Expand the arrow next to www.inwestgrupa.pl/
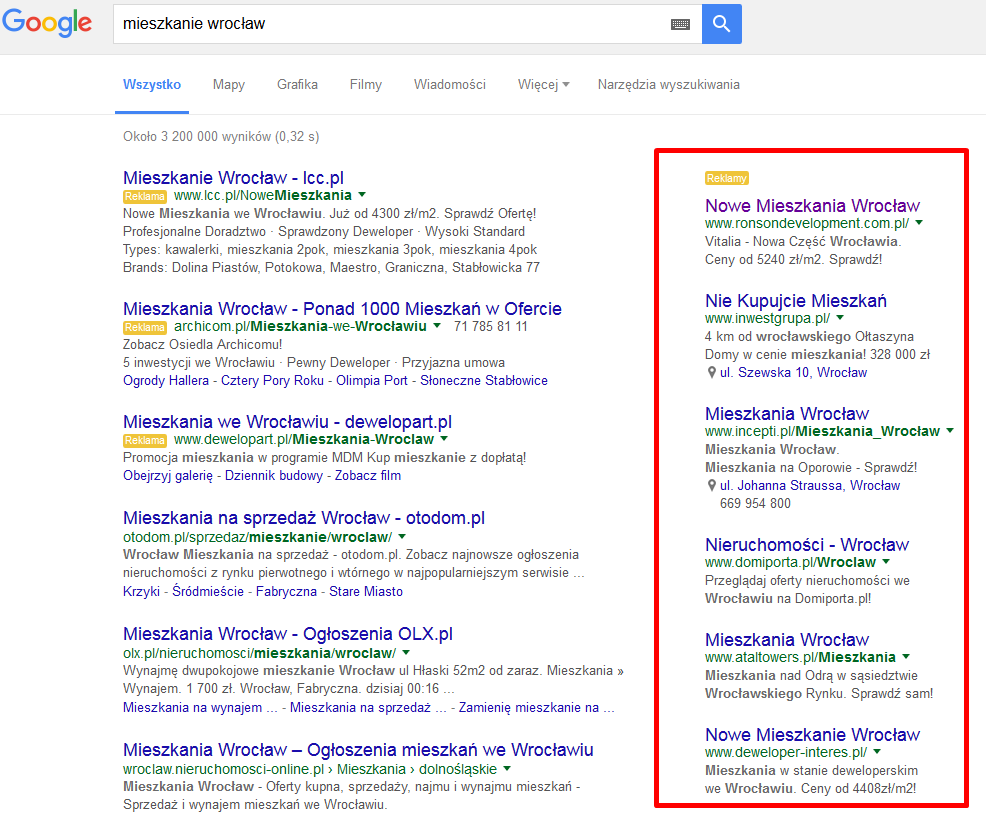Screen dimensions: 986x822 tap(840, 318)
